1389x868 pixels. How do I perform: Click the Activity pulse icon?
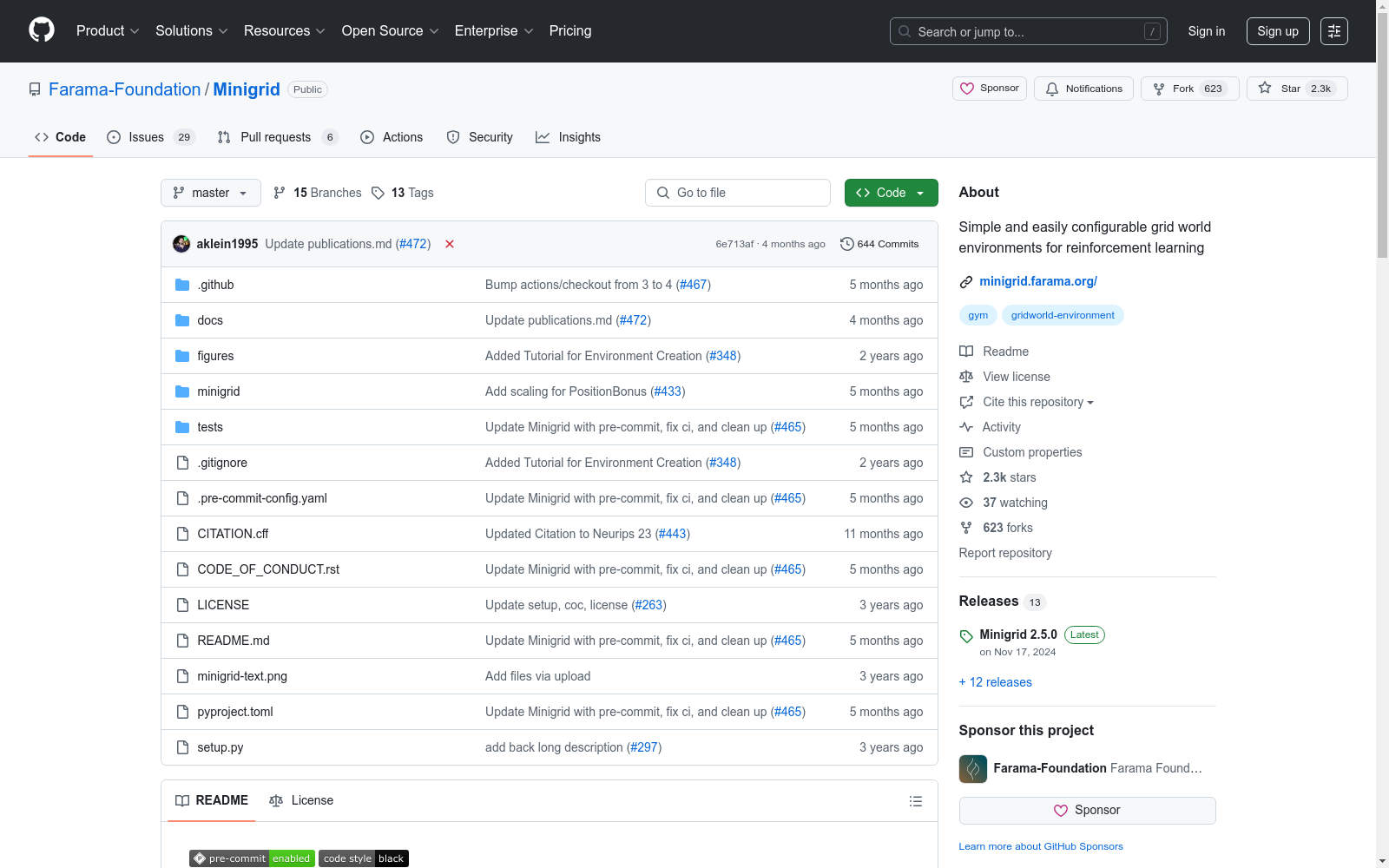[x=966, y=427]
